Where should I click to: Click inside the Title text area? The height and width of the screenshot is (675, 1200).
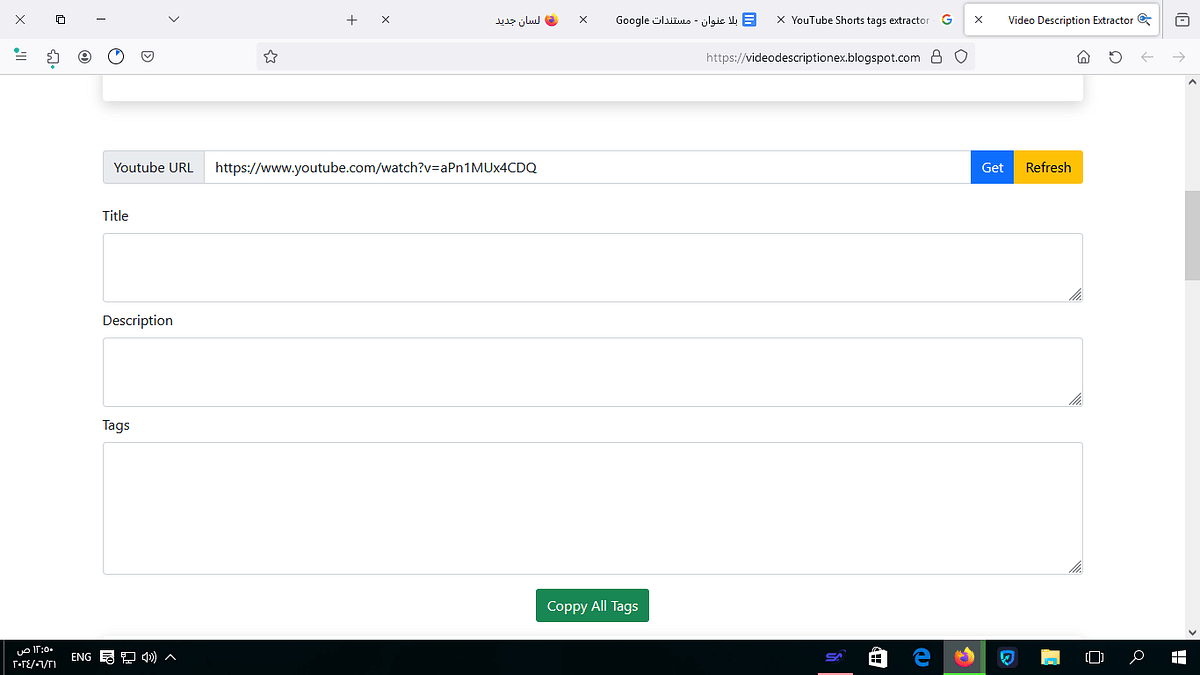point(592,267)
